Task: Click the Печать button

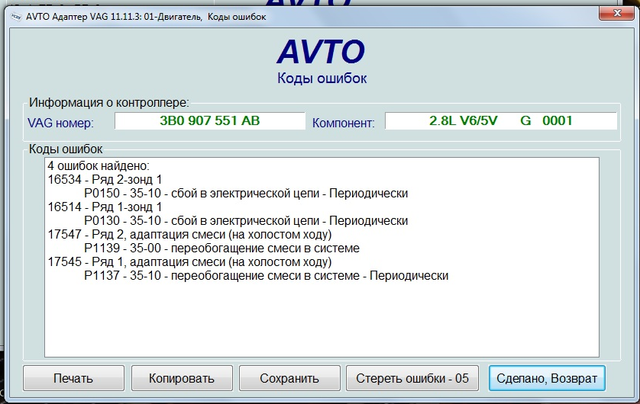Action: (x=74, y=378)
